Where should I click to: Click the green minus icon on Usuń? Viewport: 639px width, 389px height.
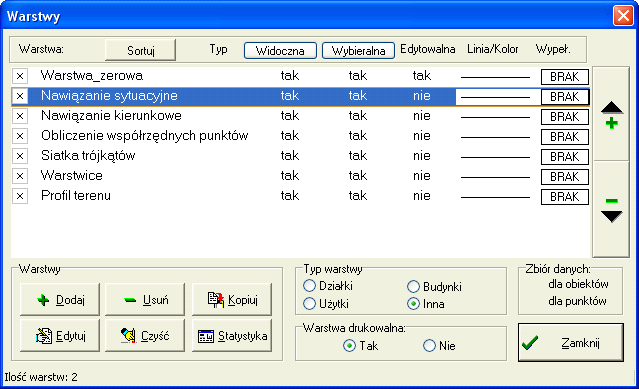(130, 301)
